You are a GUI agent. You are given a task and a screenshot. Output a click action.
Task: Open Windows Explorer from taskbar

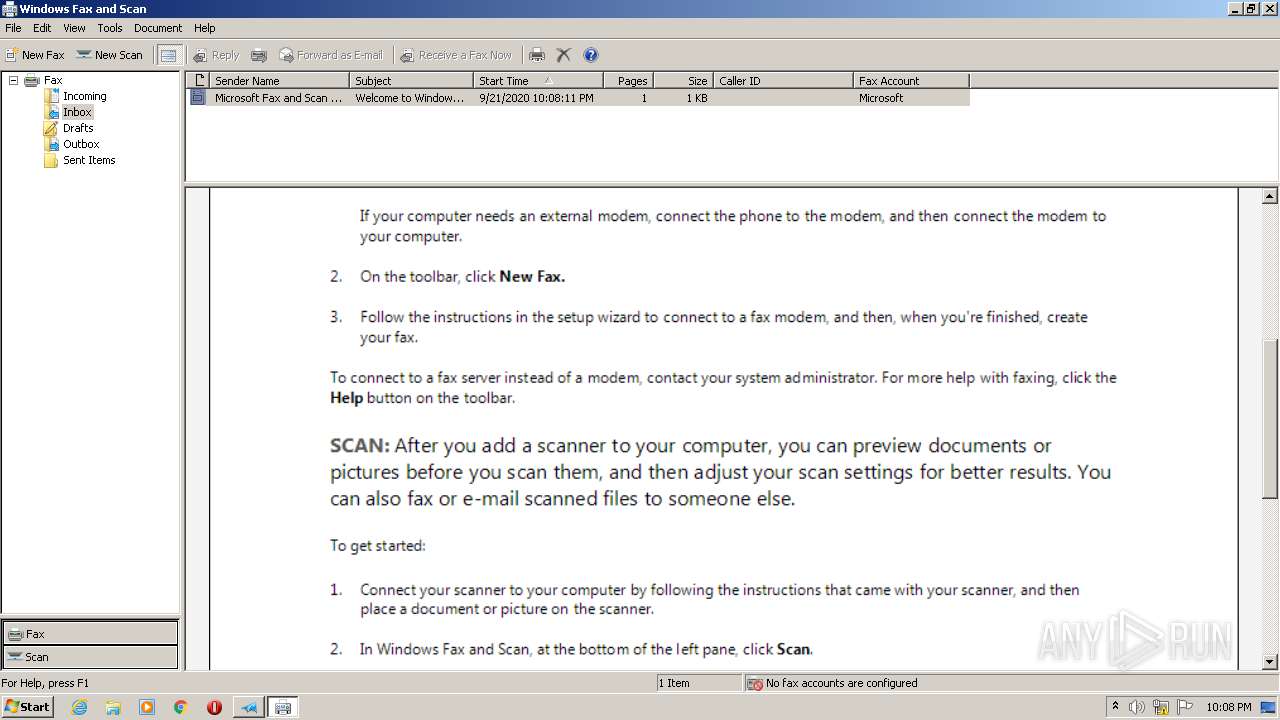point(113,707)
